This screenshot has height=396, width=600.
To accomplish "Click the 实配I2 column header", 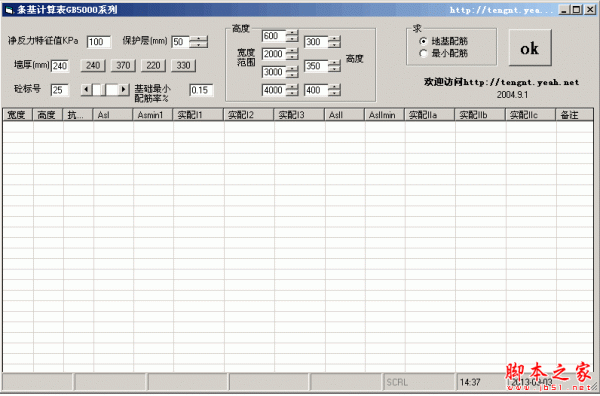I will click(249, 115).
